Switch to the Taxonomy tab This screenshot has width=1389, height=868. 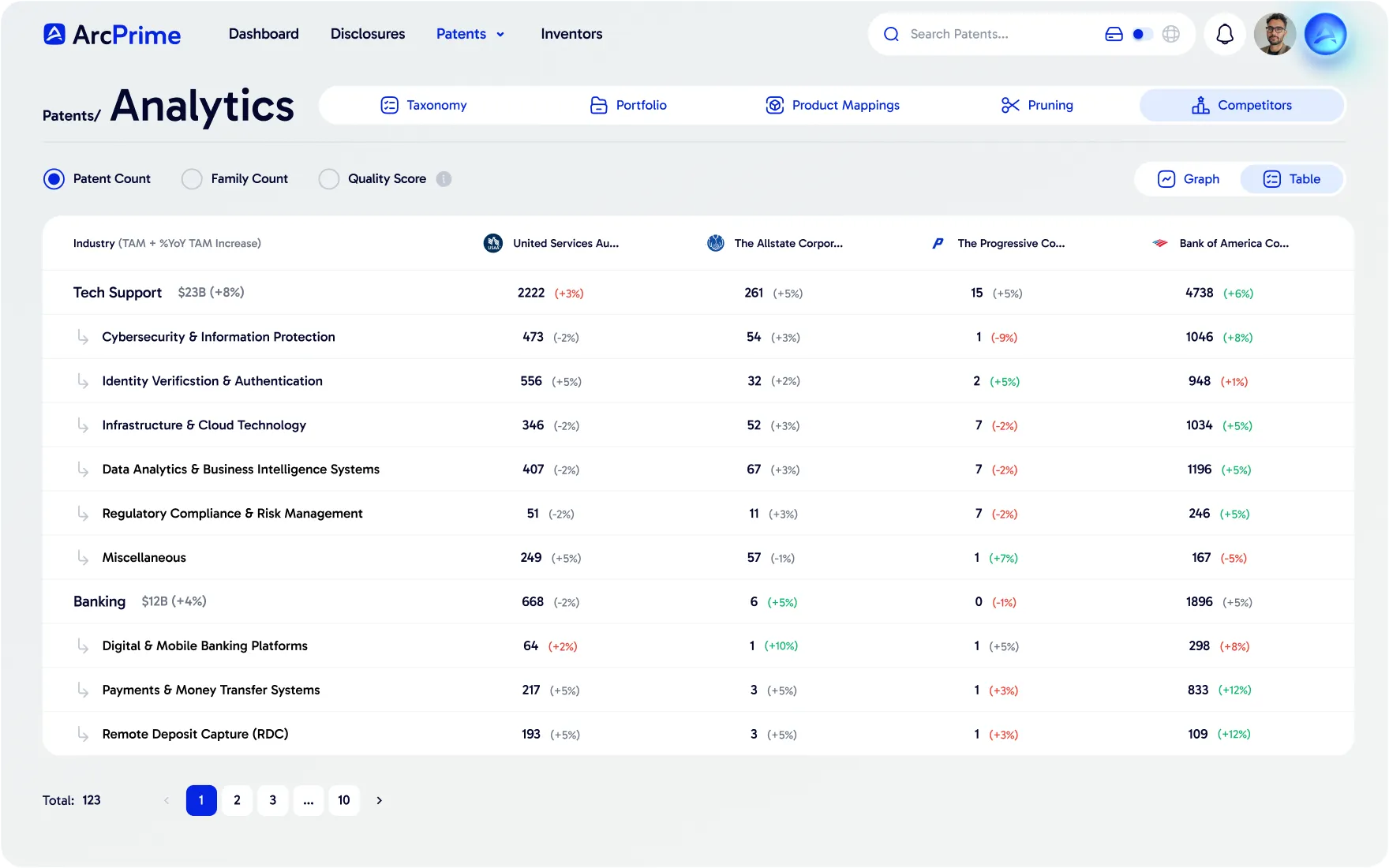424,105
